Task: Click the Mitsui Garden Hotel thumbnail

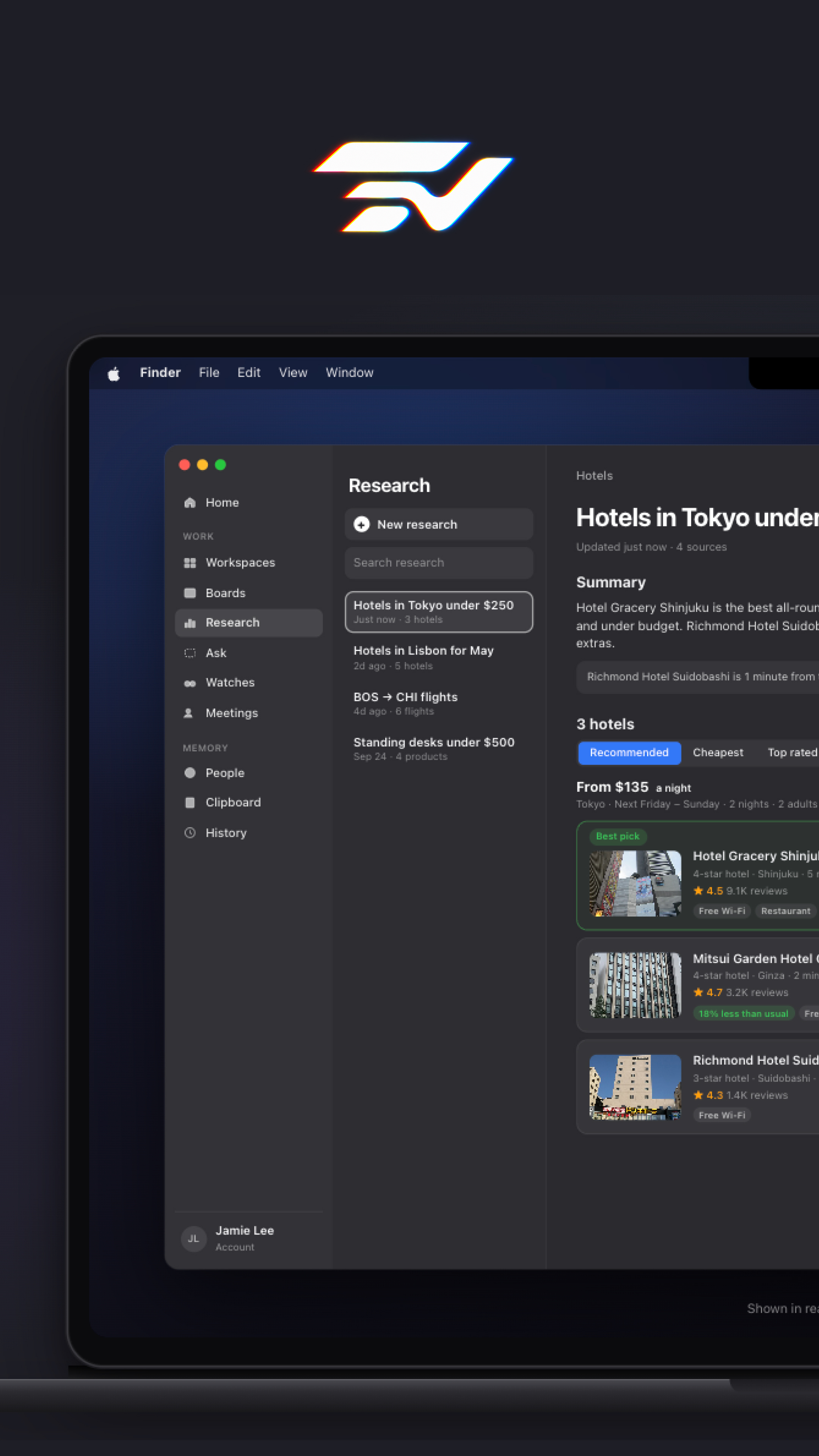Action: [x=635, y=985]
